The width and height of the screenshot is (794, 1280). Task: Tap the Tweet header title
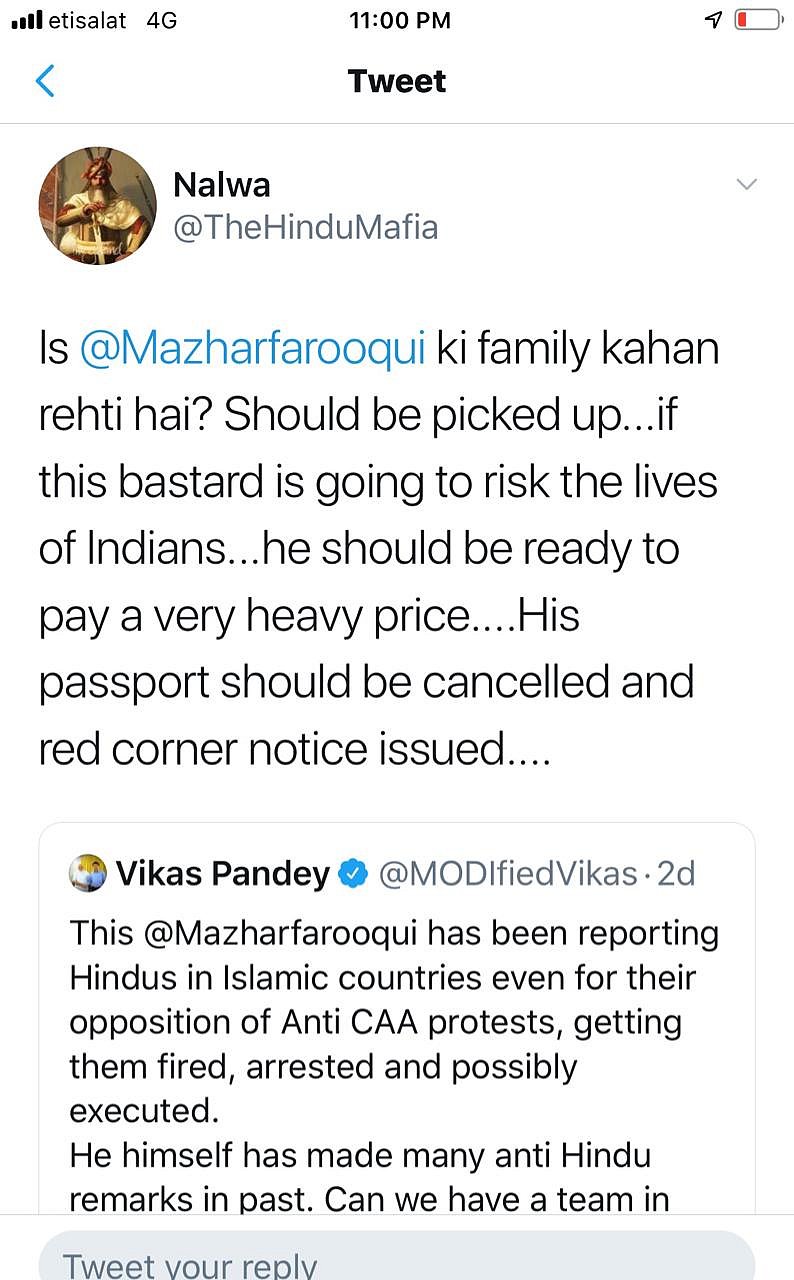point(397,81)
